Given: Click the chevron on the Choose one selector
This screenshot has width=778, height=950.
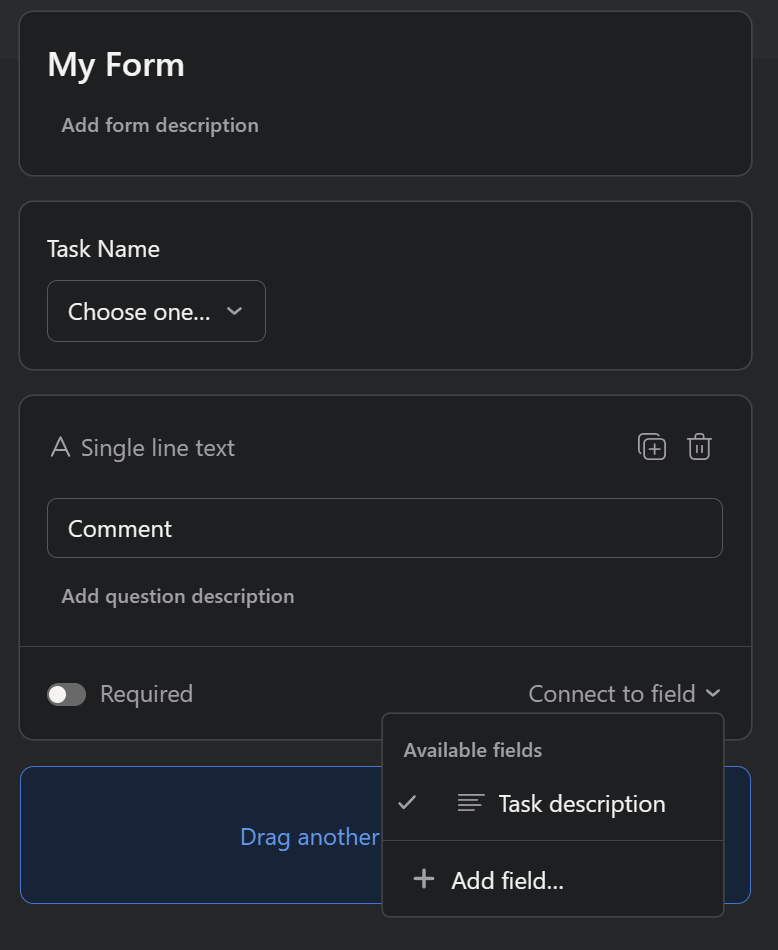Looking at the screenshot, I should (235, 311).
